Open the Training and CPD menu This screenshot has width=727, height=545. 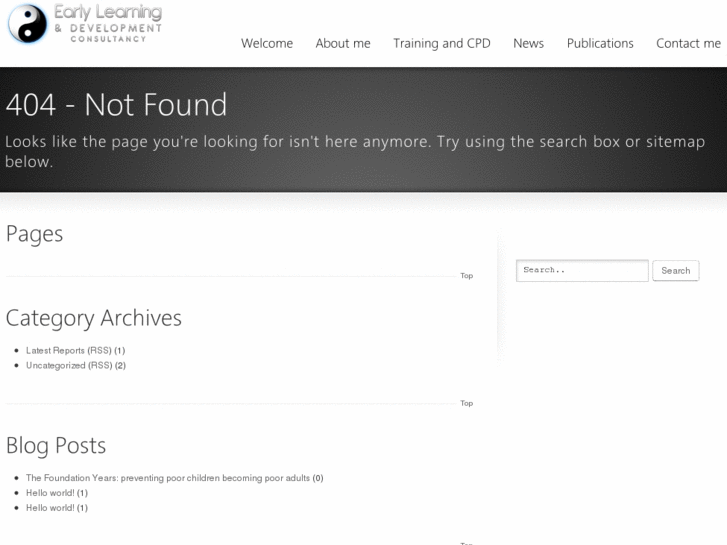442,43
